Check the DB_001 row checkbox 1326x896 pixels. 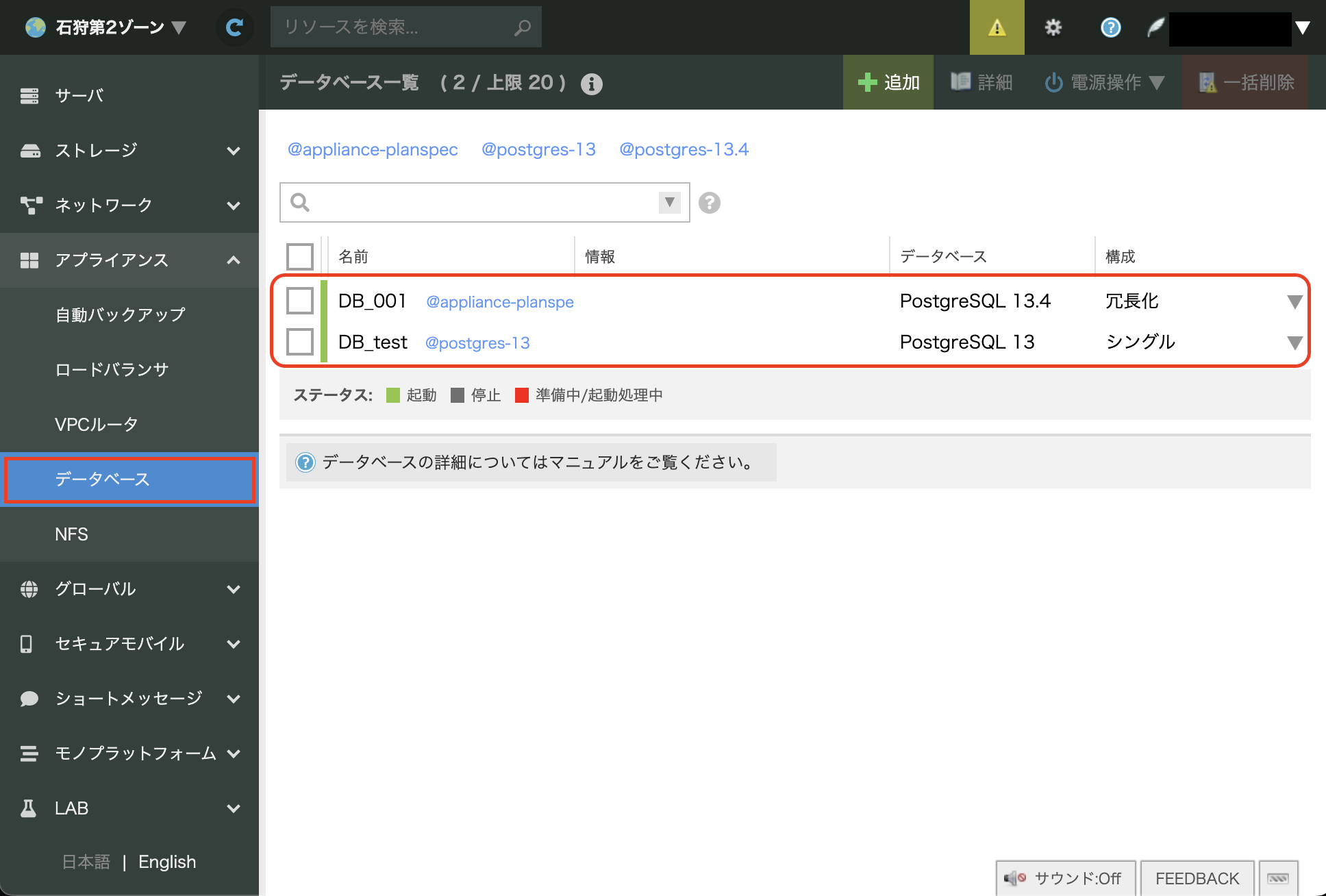[x=300, y=301]
